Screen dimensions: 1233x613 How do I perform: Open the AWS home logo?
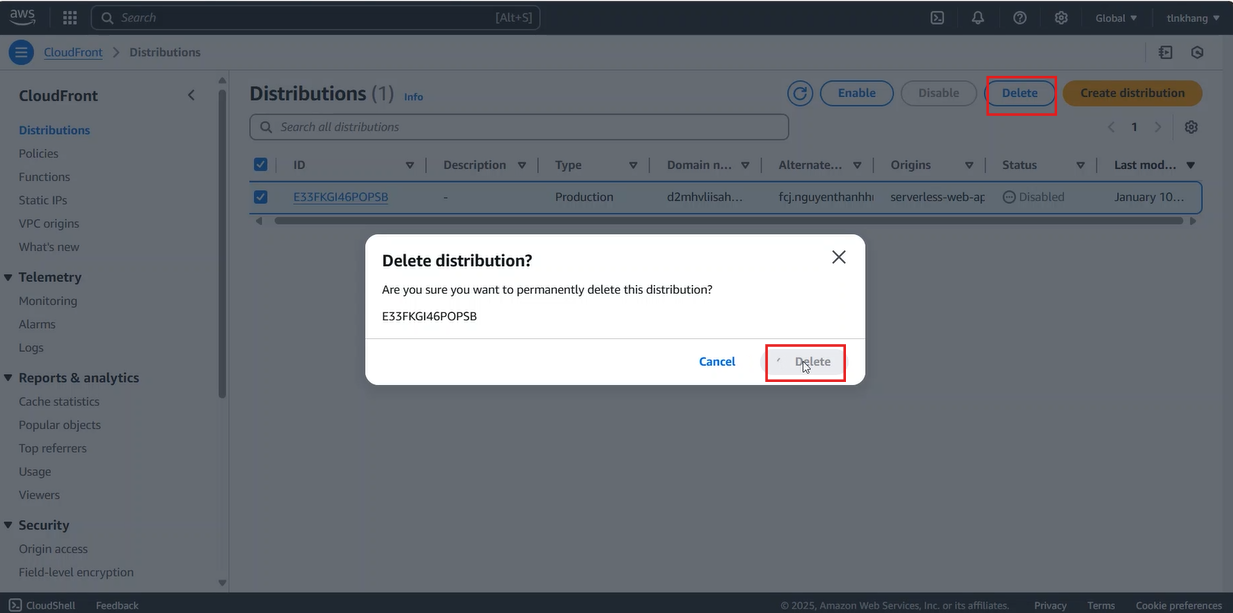click(x=22, y=17)
